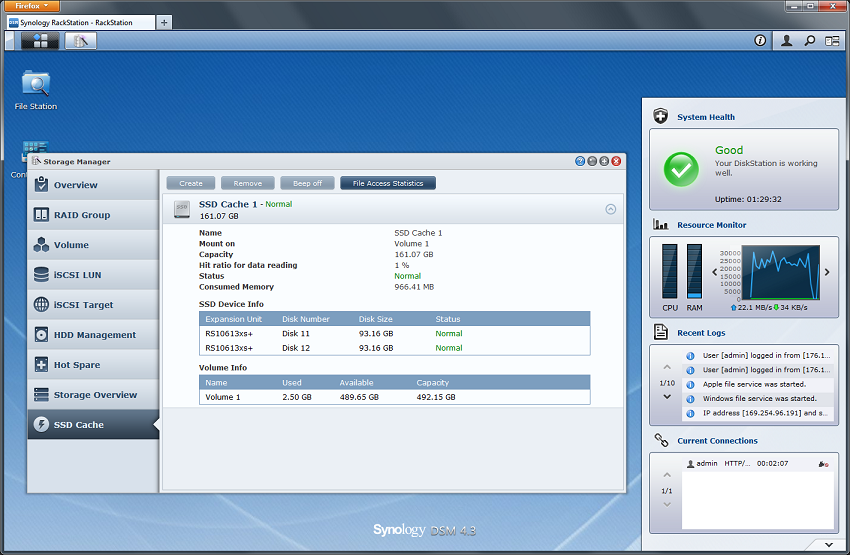850x555 pixels.
Task: Select Volume 1 row in Volume Info
Action: (x=395, y=397)
